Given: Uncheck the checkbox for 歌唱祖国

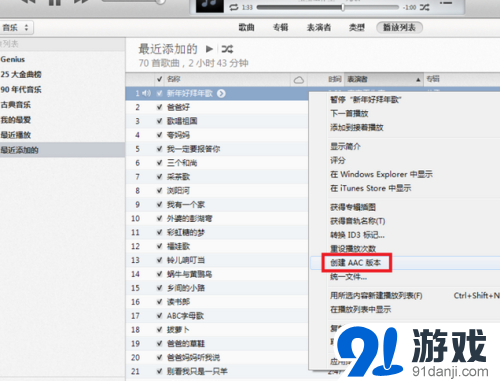Looking at the screenshot, I should click(x=160, y=121).
